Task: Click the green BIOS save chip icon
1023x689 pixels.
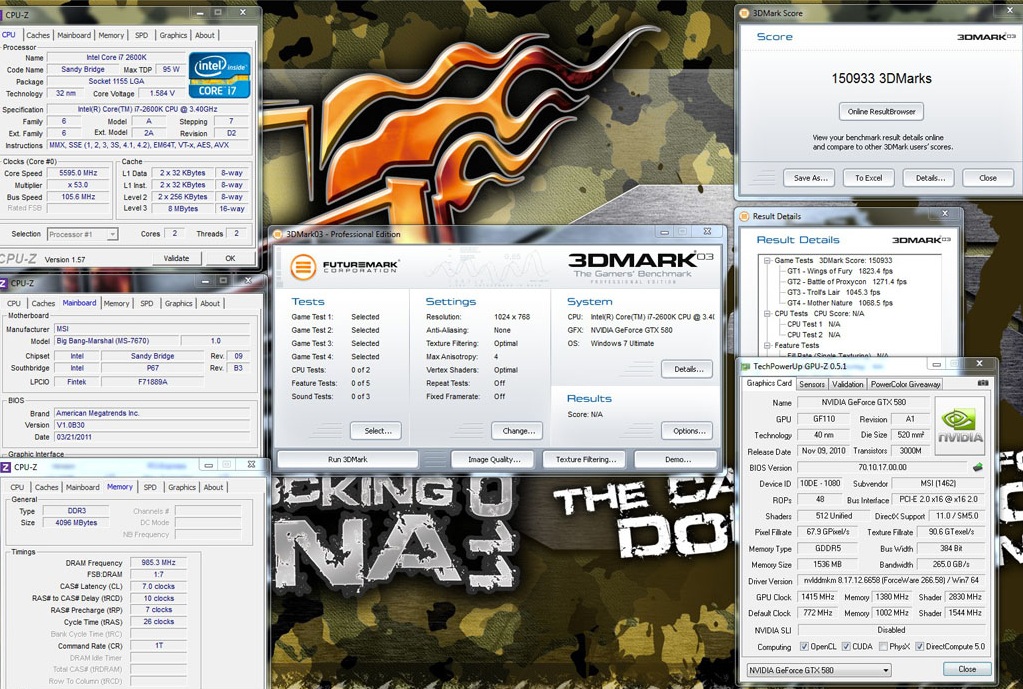Action: point(977,467)
